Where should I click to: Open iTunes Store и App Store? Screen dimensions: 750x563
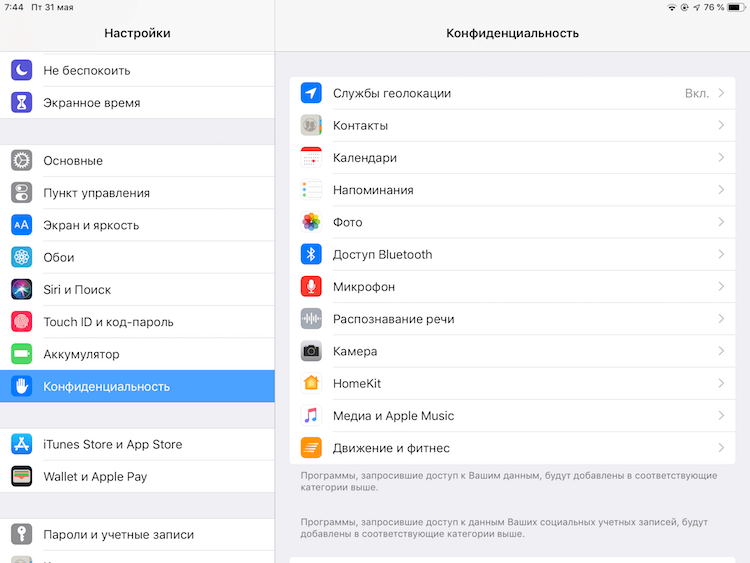[x=137, y=444]
